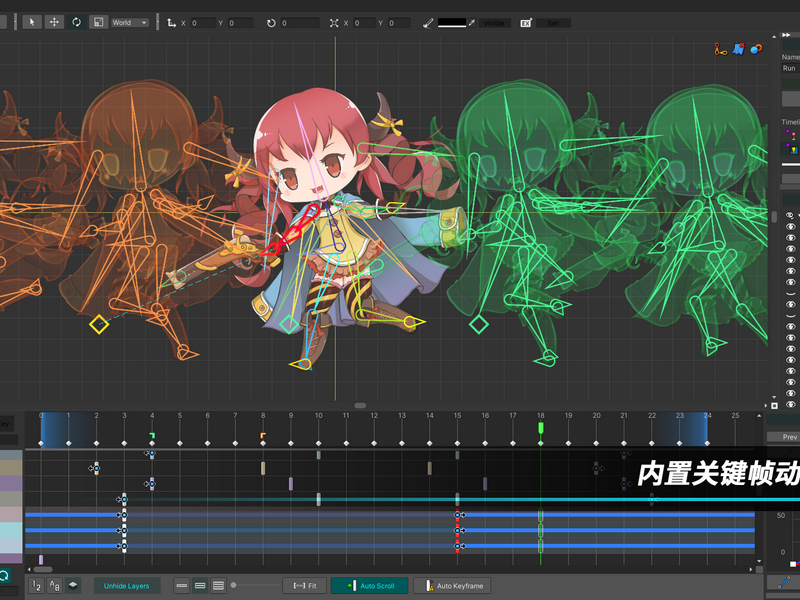Click the Set button in toolbar
The height and width of the screenshot is (600, 800).
click(x=553, y=23)
